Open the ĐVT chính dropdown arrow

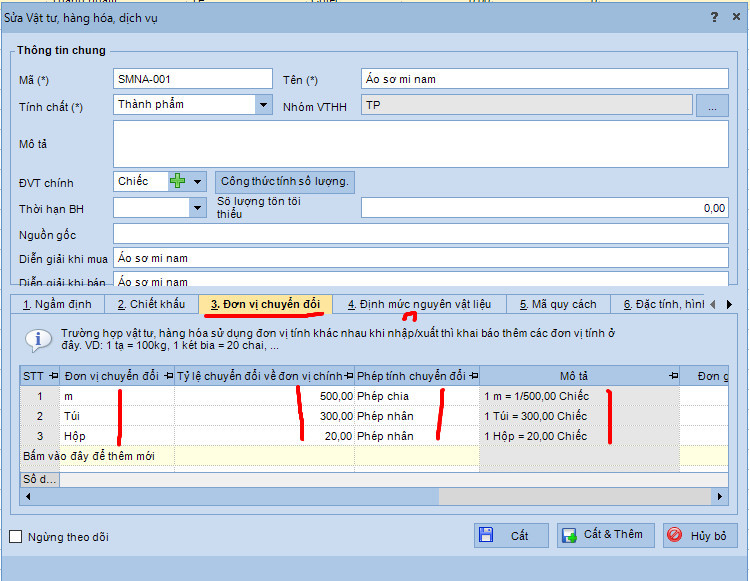[198, 181]
